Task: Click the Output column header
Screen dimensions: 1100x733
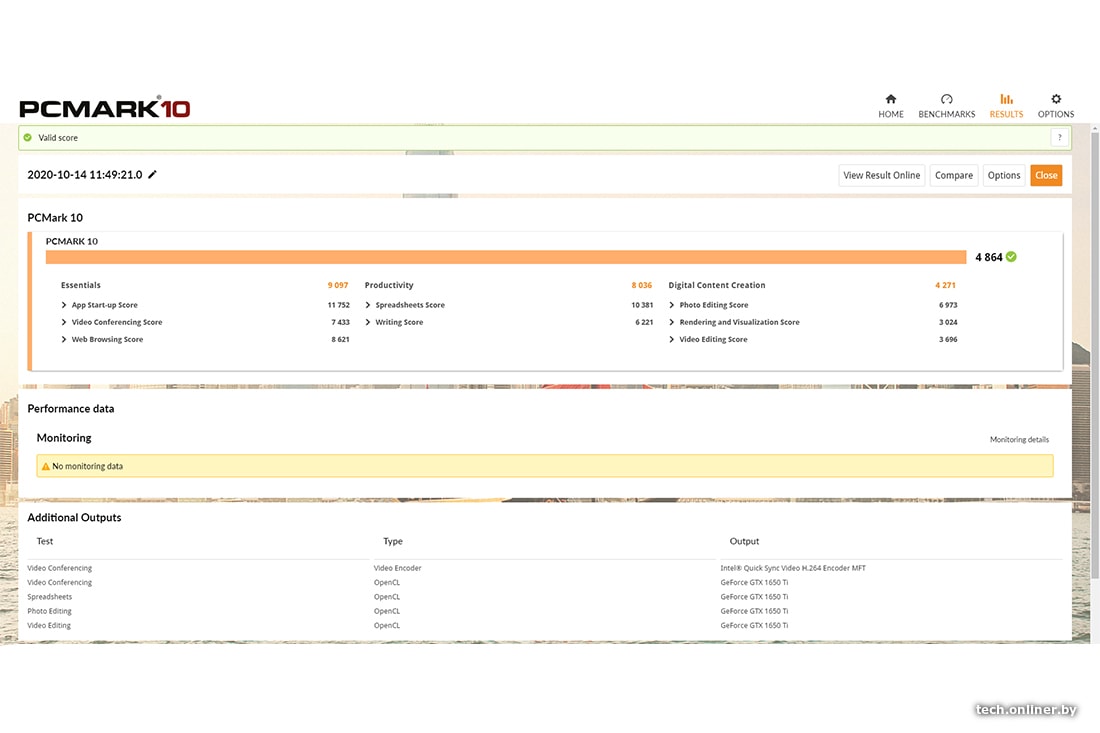Action: tap(744, 541)
